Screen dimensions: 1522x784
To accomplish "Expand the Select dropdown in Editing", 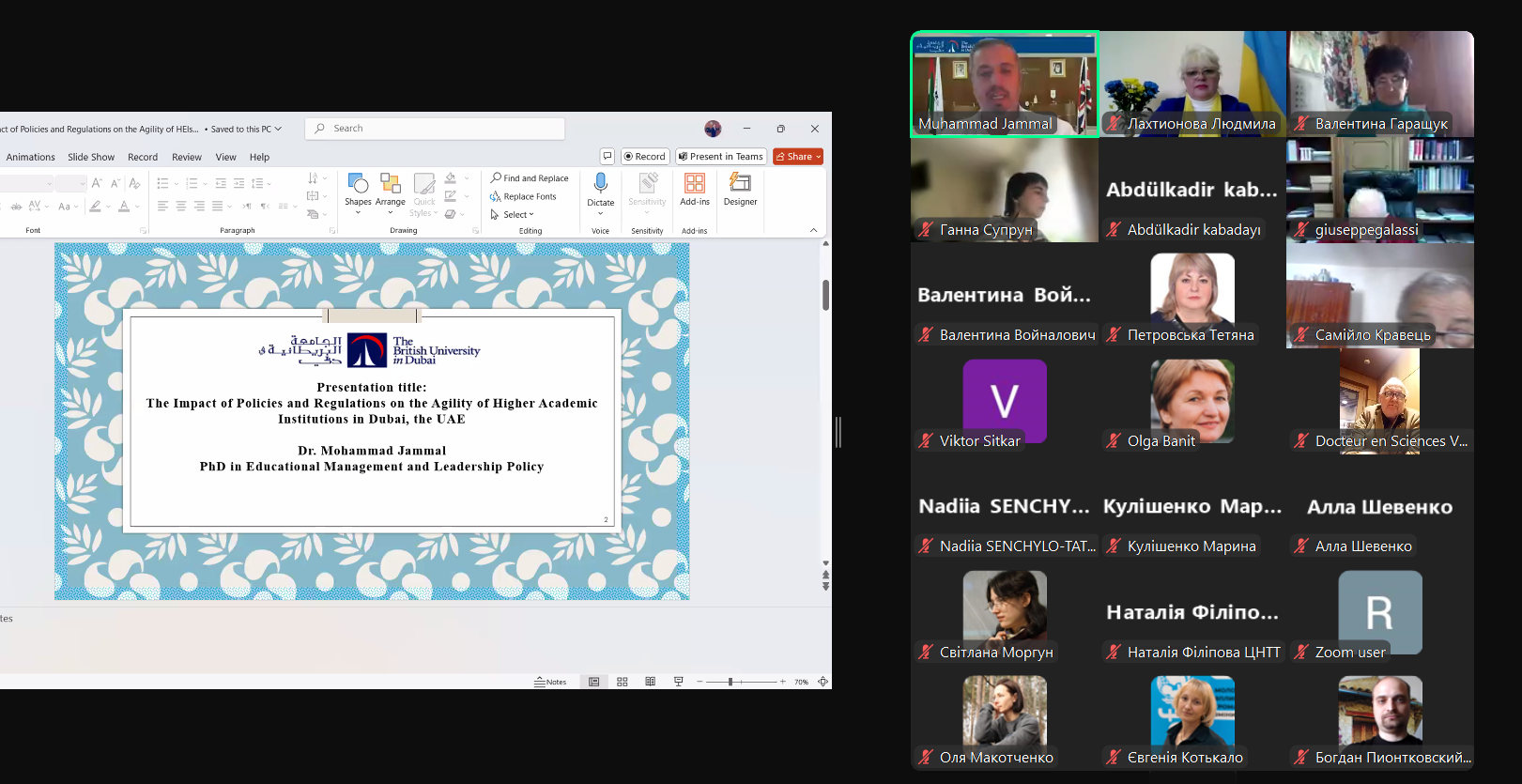I will [x=513, y=215].
